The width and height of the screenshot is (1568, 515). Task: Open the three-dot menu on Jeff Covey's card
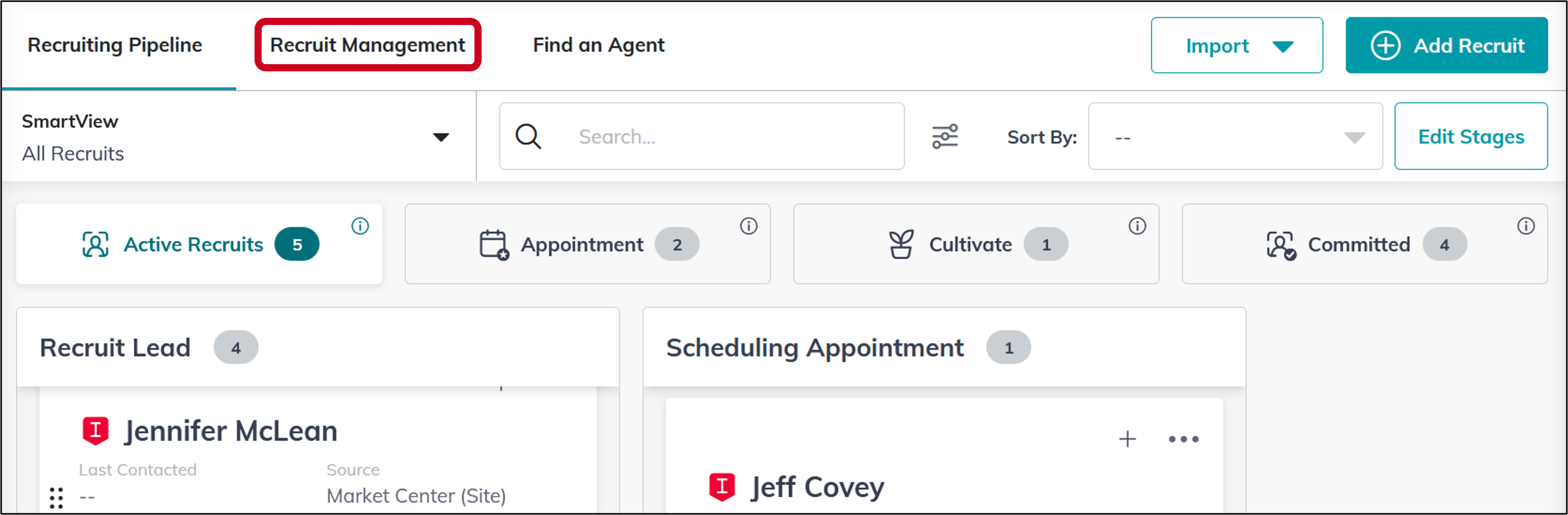click(x=1183, y=438)
